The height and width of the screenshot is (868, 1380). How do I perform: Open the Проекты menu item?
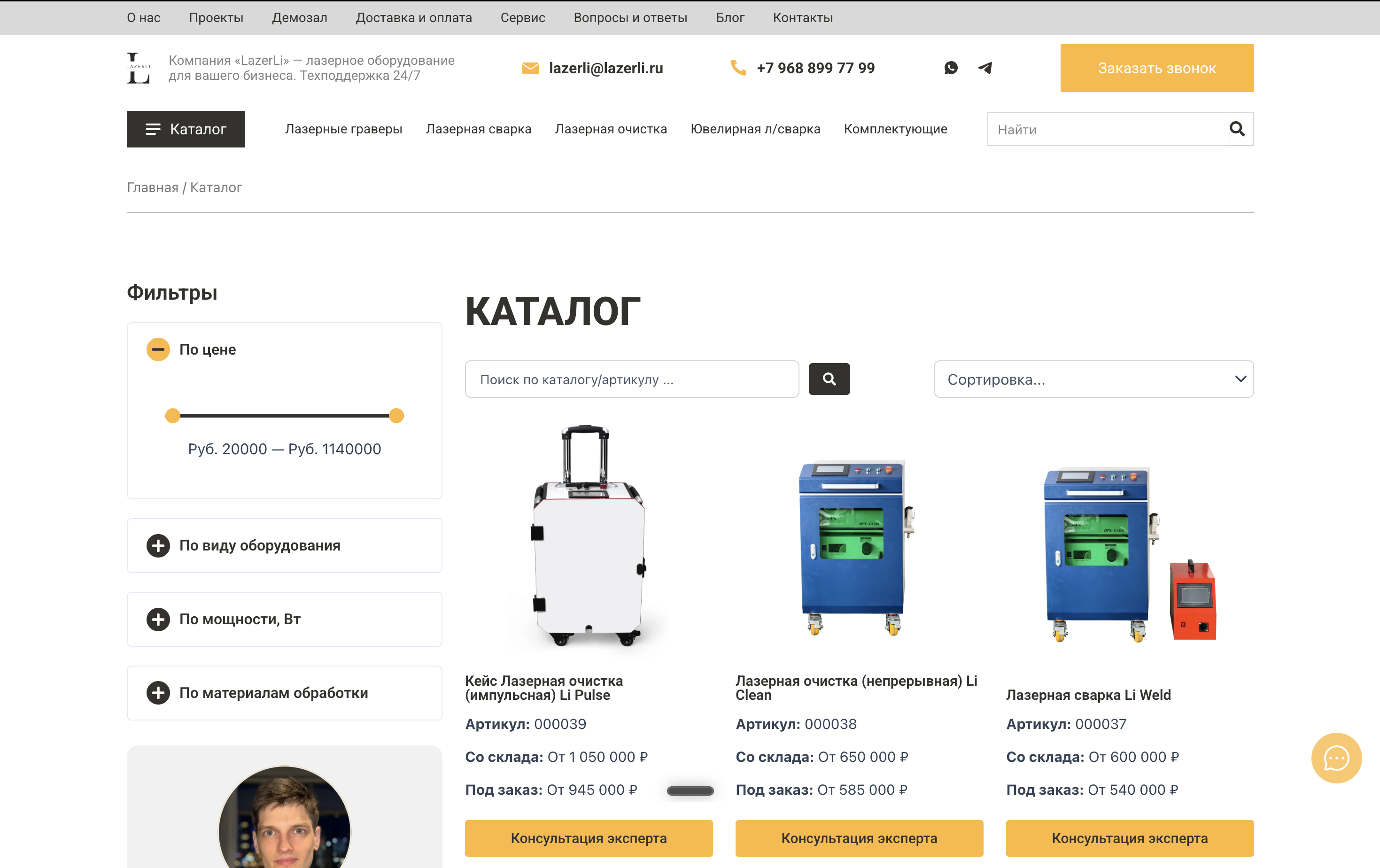216,18
